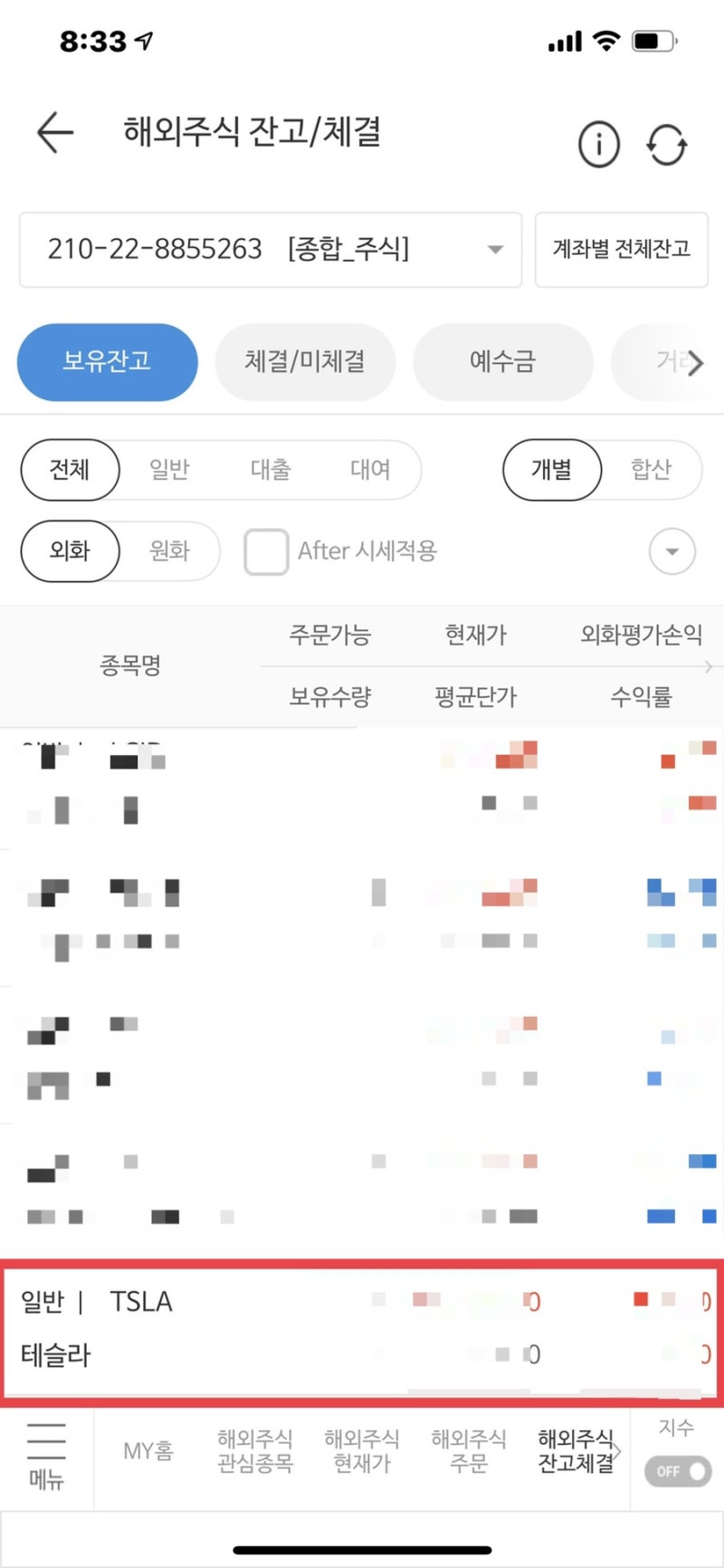
Task: Enable the After 시세적용 checkbox
Action: (266, 551)
